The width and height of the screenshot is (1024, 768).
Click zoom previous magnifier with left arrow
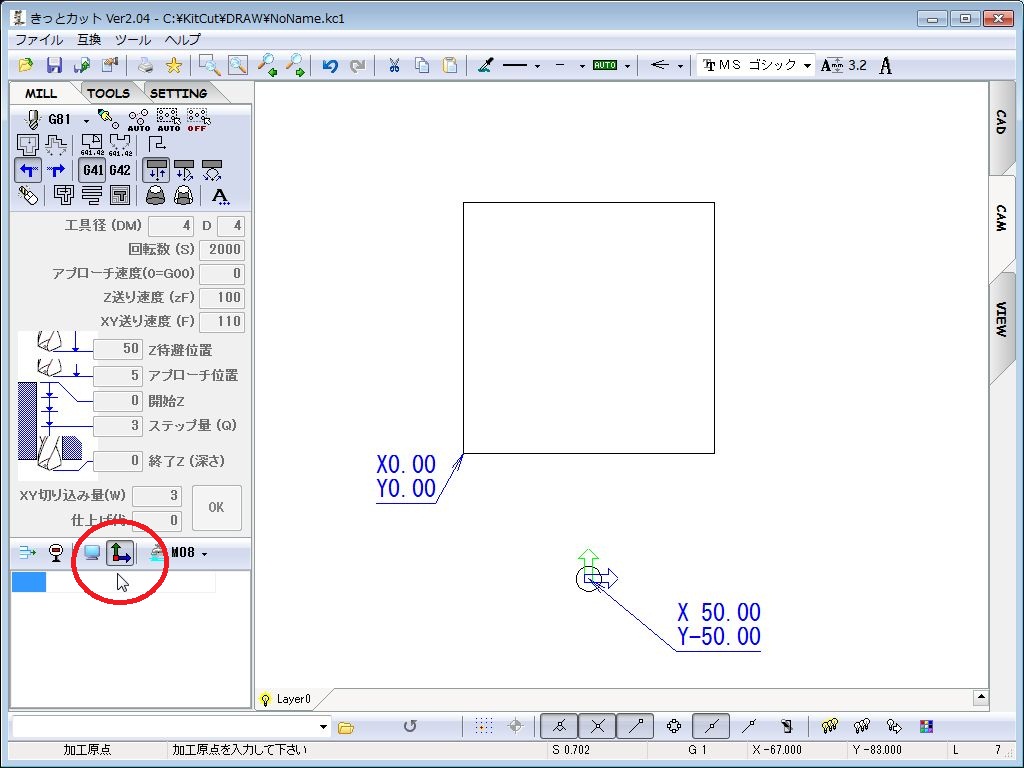tap(266, 65)
